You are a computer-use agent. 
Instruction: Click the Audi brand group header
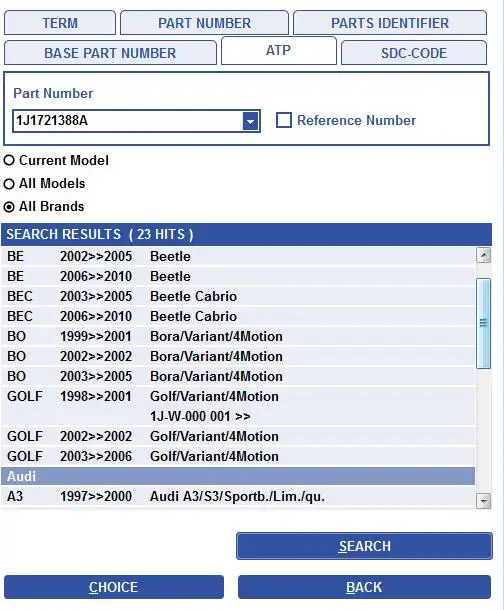click(238, 476)
